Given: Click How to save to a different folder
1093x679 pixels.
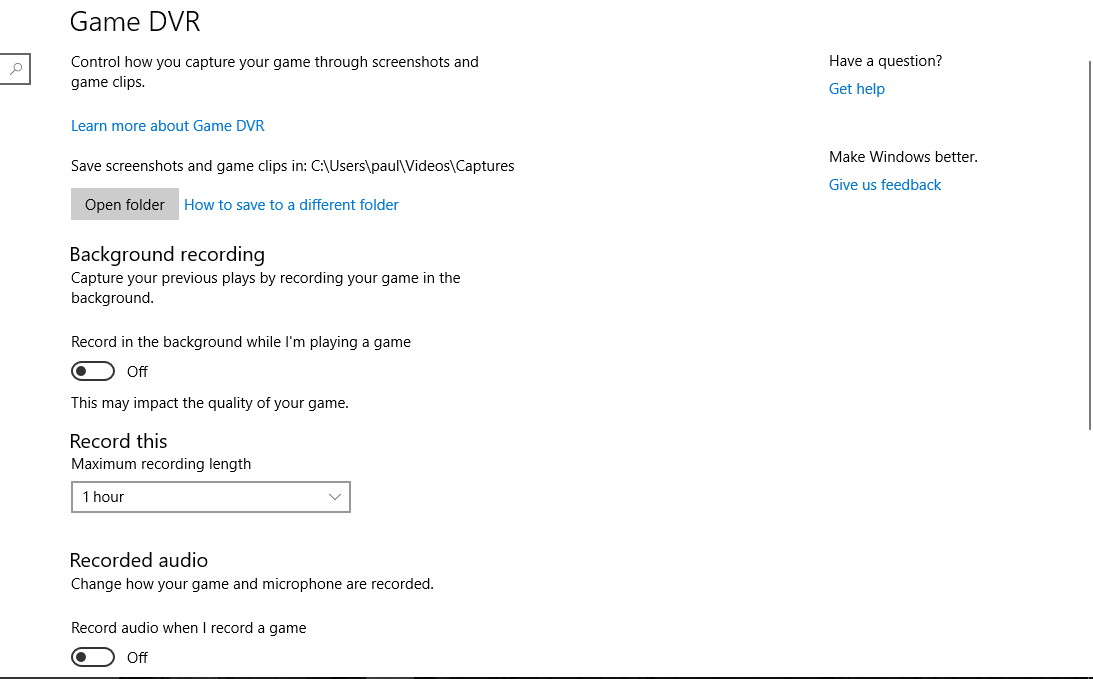Looking at the screenshot, I should coord(291,205).
